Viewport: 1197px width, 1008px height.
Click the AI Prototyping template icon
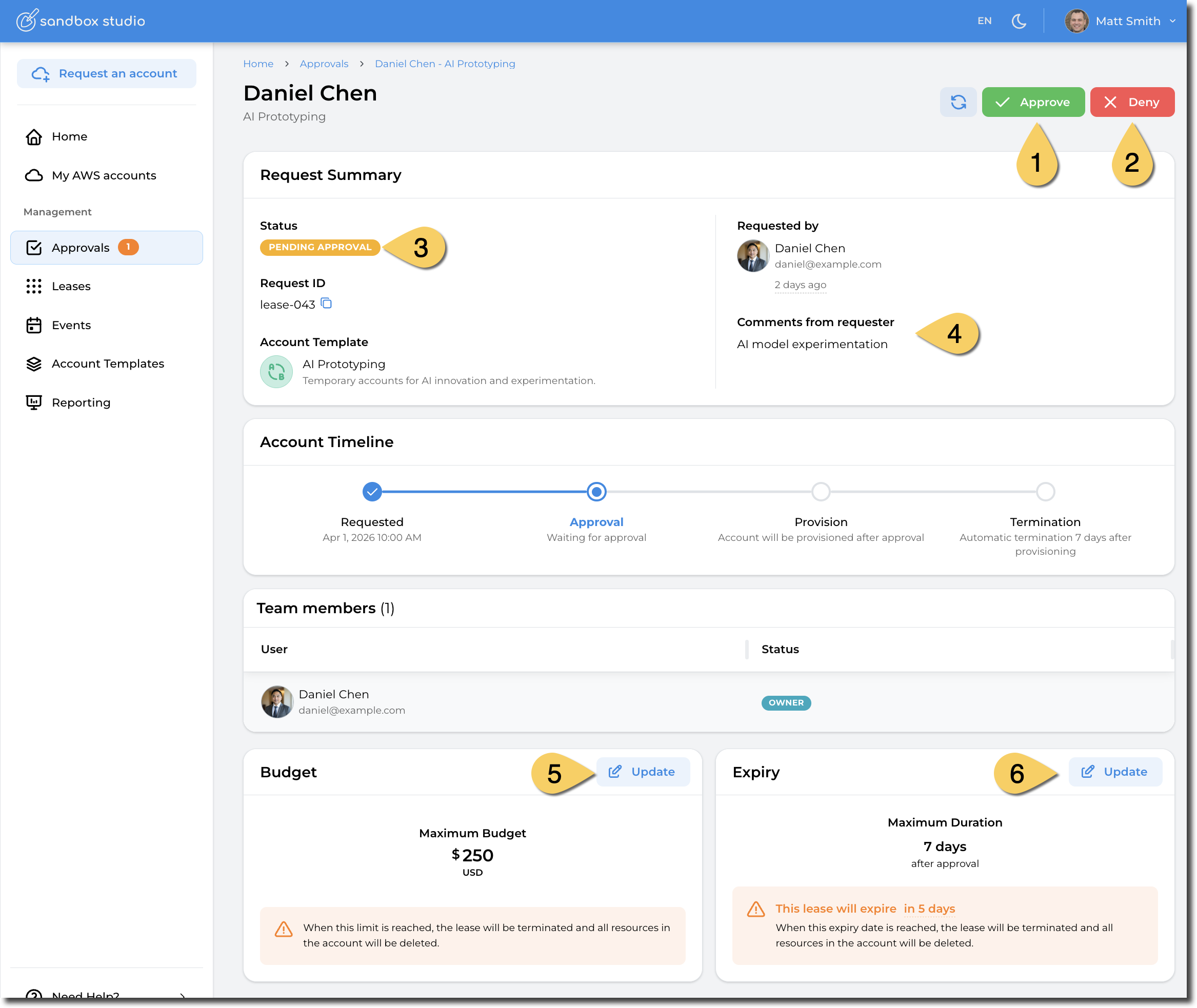coord(276,372)
